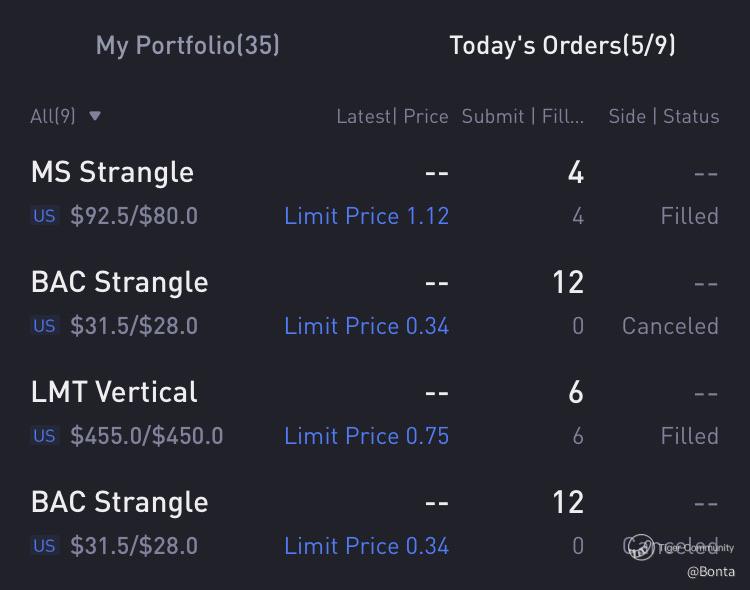750x590 pixels.
Task: Click the @Bonta username watermark
Action: 710,572
